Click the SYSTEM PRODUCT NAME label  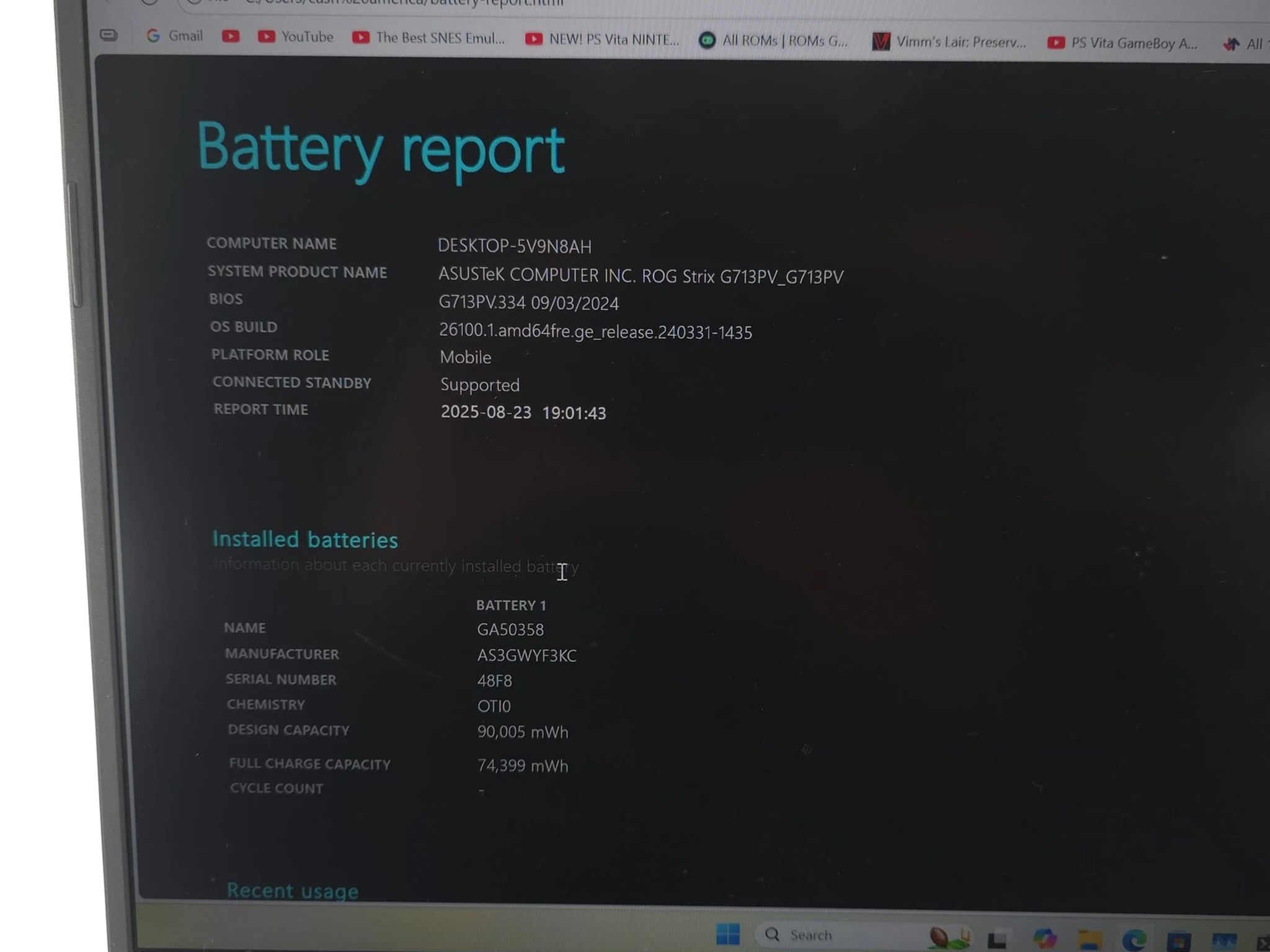point(297,271)
